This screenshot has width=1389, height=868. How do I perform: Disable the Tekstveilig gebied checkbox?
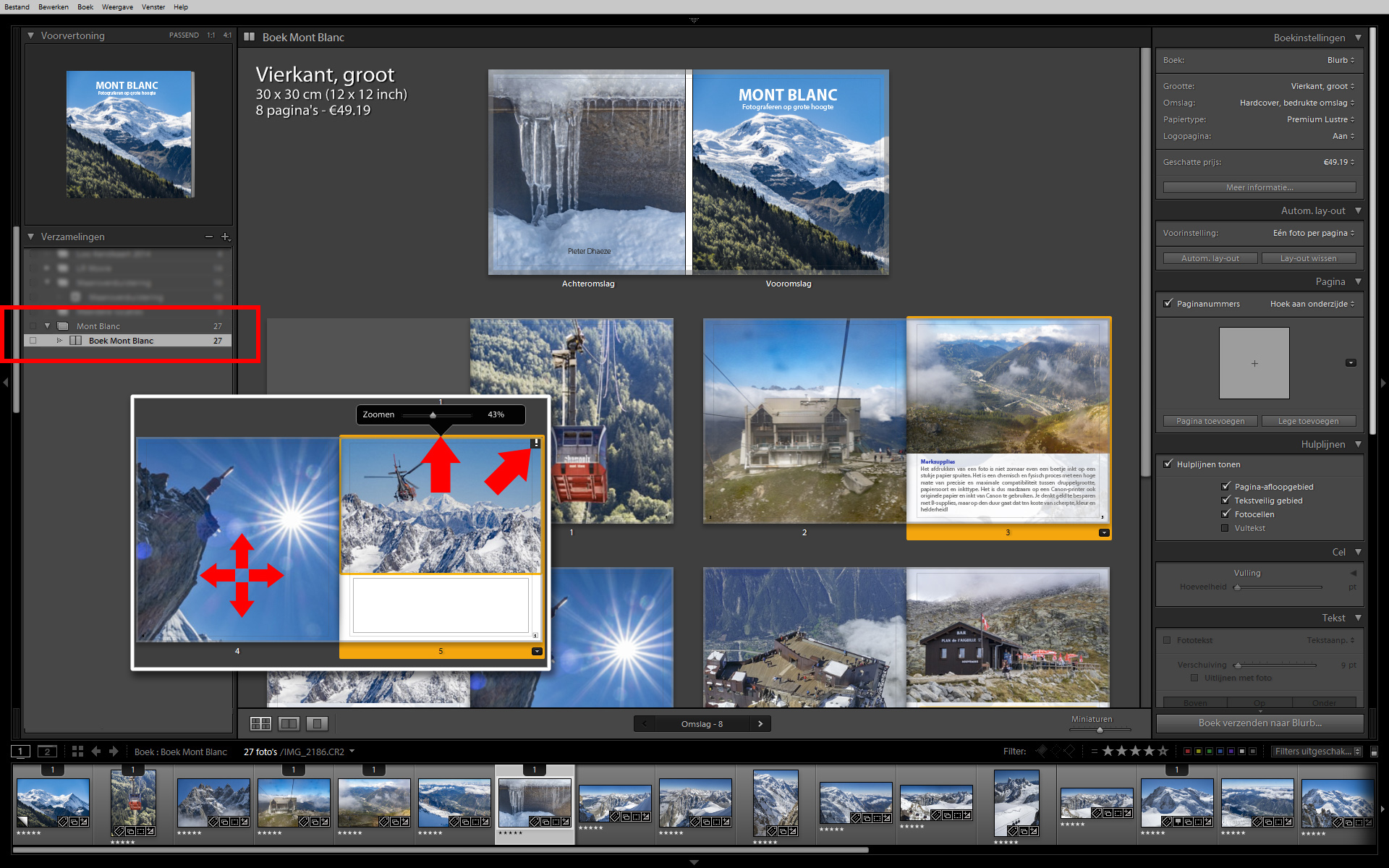point(1226,501)
